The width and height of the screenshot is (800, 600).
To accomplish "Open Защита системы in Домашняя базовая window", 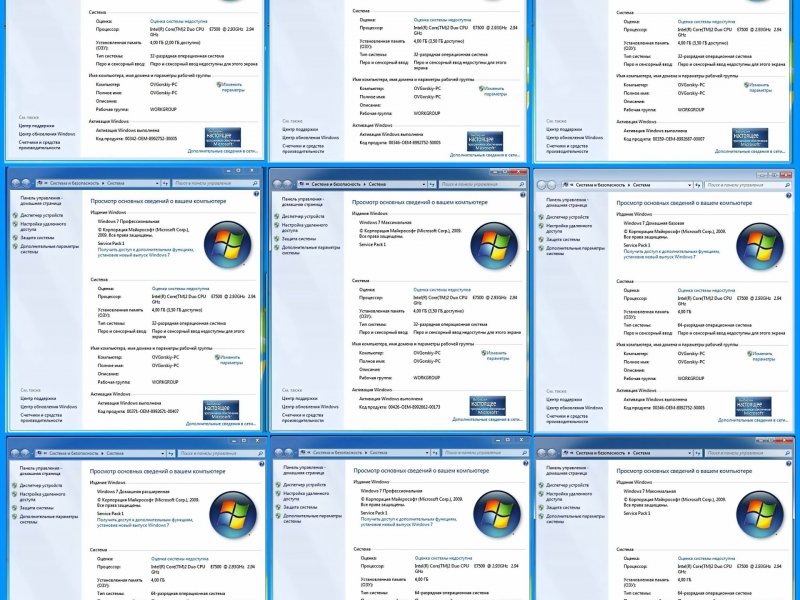I will click(564, 239).
